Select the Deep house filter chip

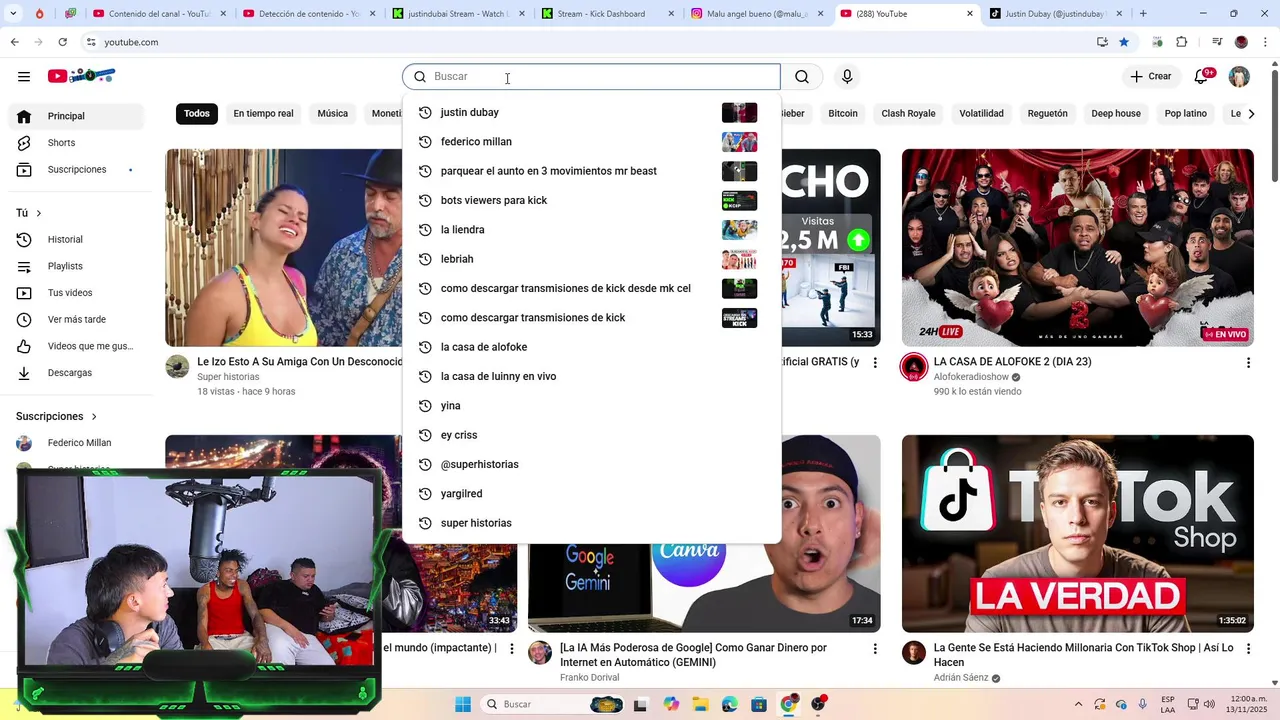(x=1116, y=113)
